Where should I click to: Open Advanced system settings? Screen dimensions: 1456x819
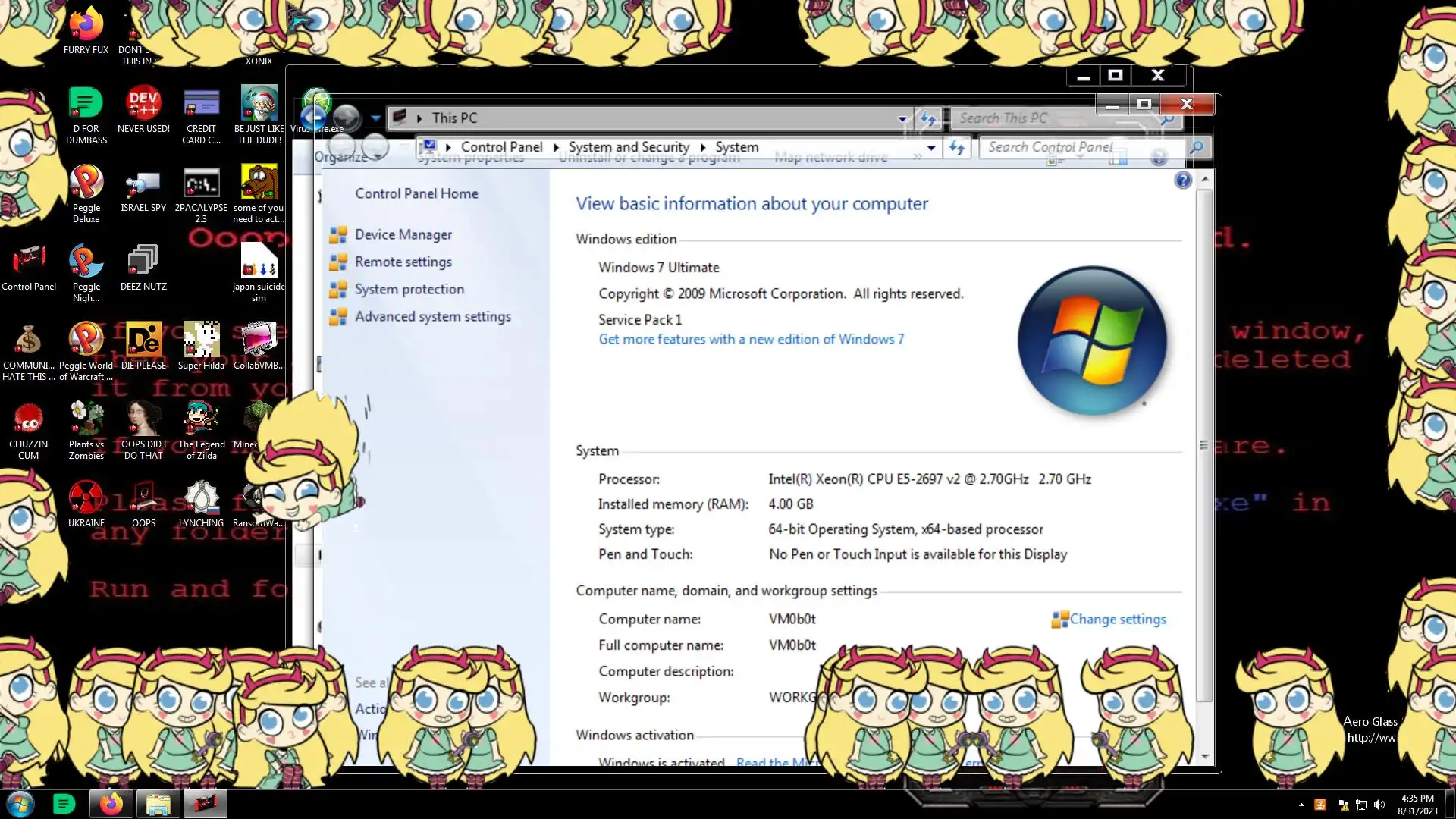pyautogui.click(x=432, y=317)
